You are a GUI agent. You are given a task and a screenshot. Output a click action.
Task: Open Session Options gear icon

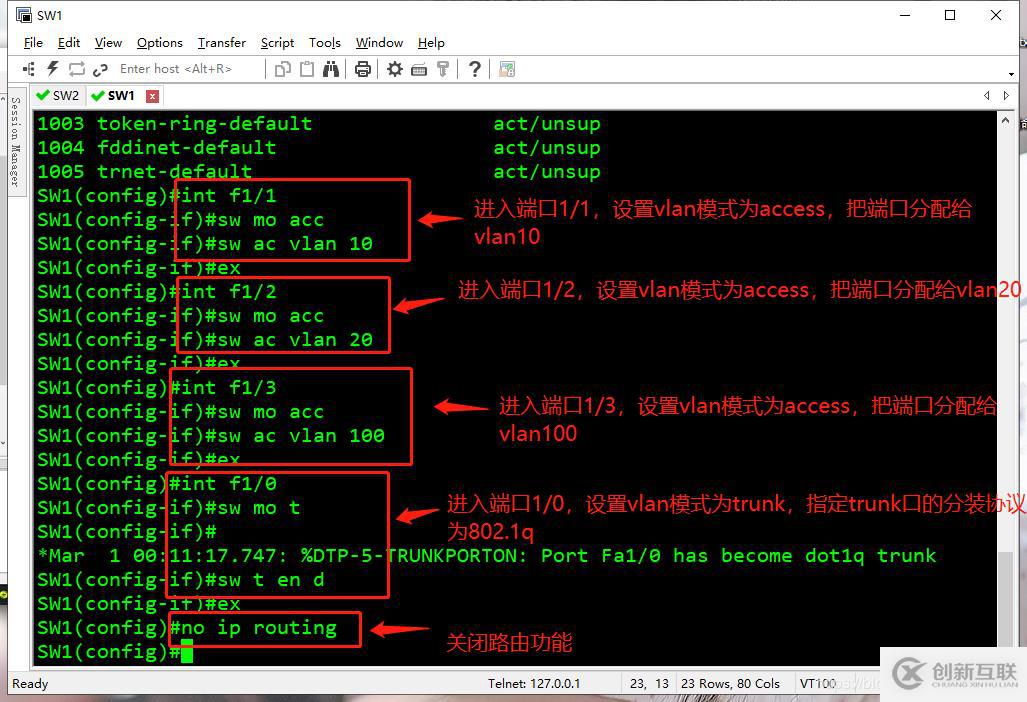pos(394,69)
